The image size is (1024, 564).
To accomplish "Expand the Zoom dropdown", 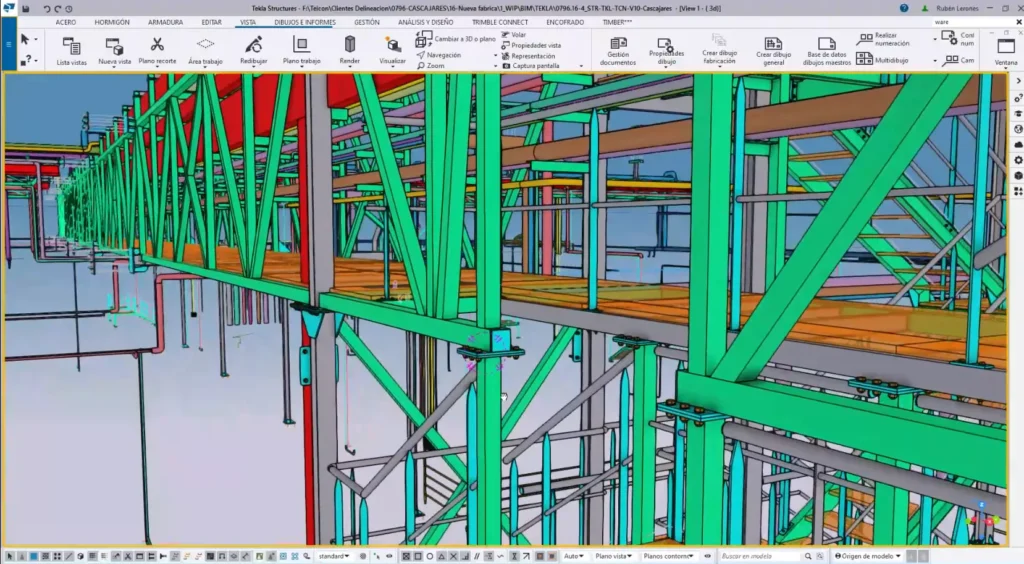I will (495, 66).
